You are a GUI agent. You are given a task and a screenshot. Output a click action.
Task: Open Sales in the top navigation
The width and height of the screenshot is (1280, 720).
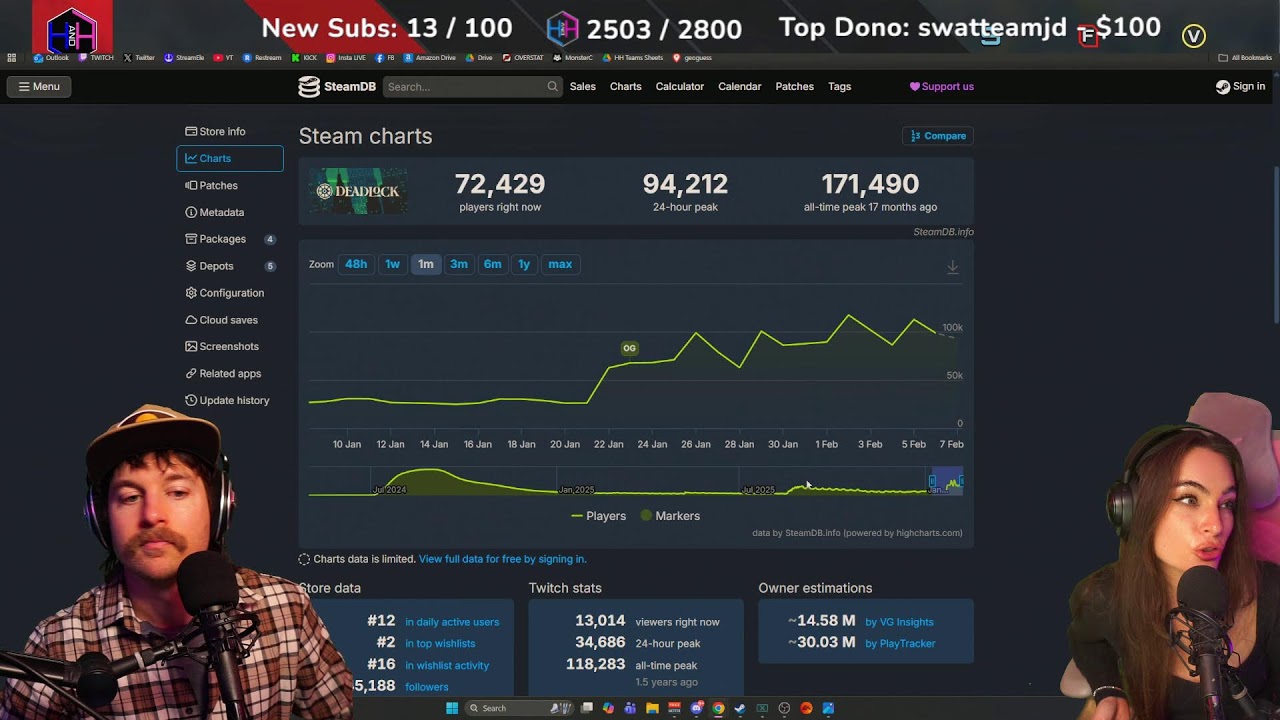(583, 87)
